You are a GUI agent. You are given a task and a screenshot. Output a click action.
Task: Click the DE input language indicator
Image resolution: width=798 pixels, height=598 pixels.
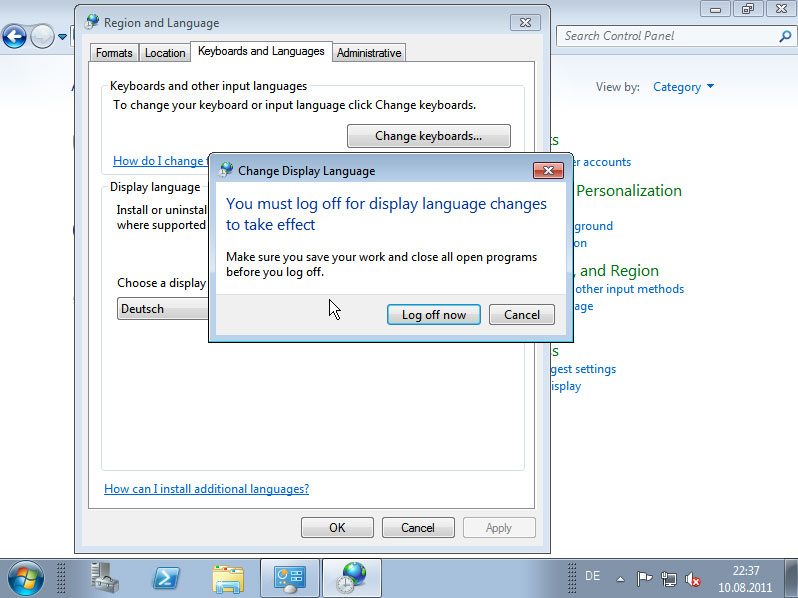(592, 576)
